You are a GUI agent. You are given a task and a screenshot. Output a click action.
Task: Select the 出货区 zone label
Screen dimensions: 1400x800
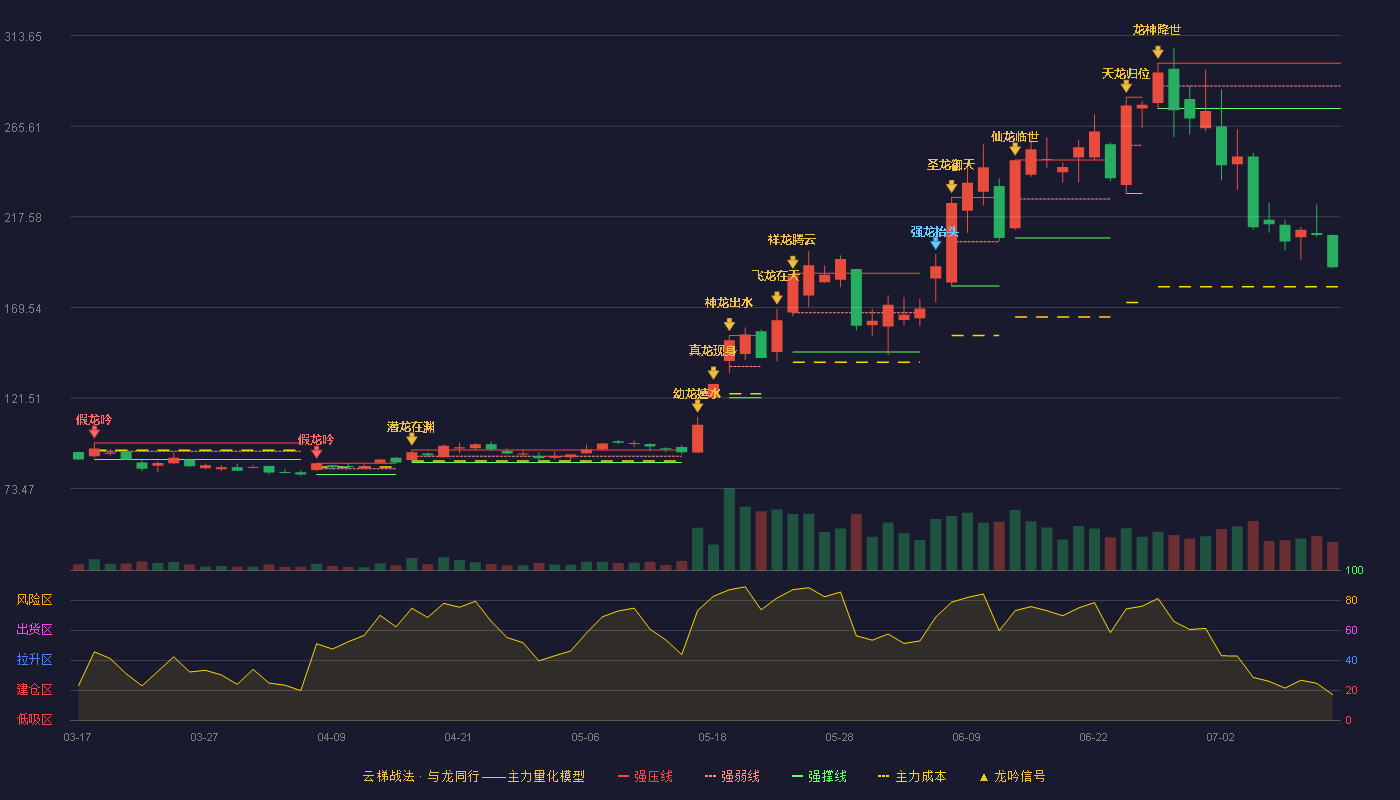tap(34, 630)
